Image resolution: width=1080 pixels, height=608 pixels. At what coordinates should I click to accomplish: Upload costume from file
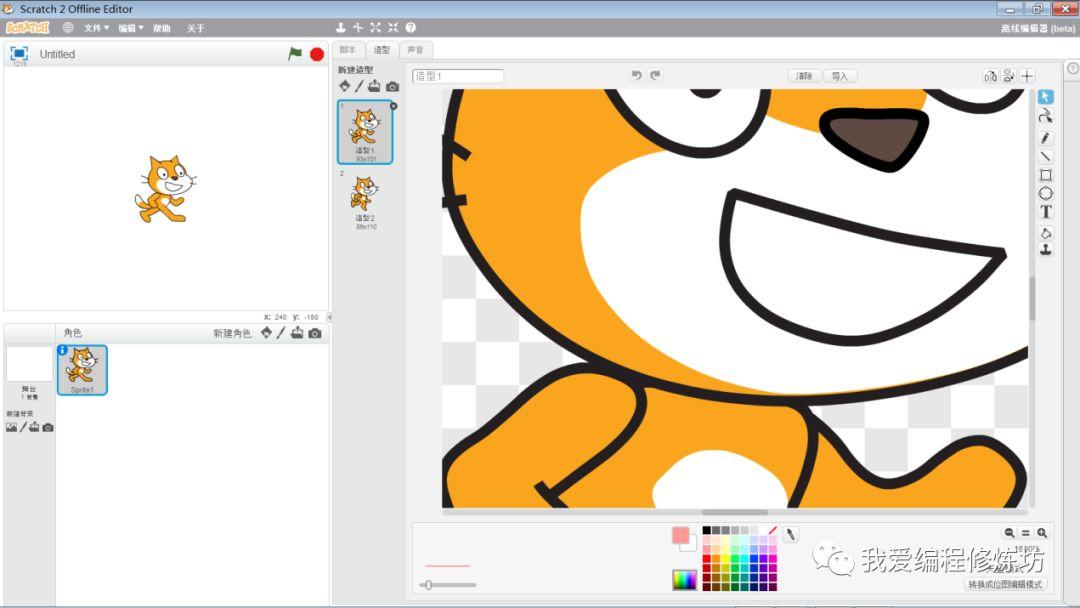[x=374, y=86]
